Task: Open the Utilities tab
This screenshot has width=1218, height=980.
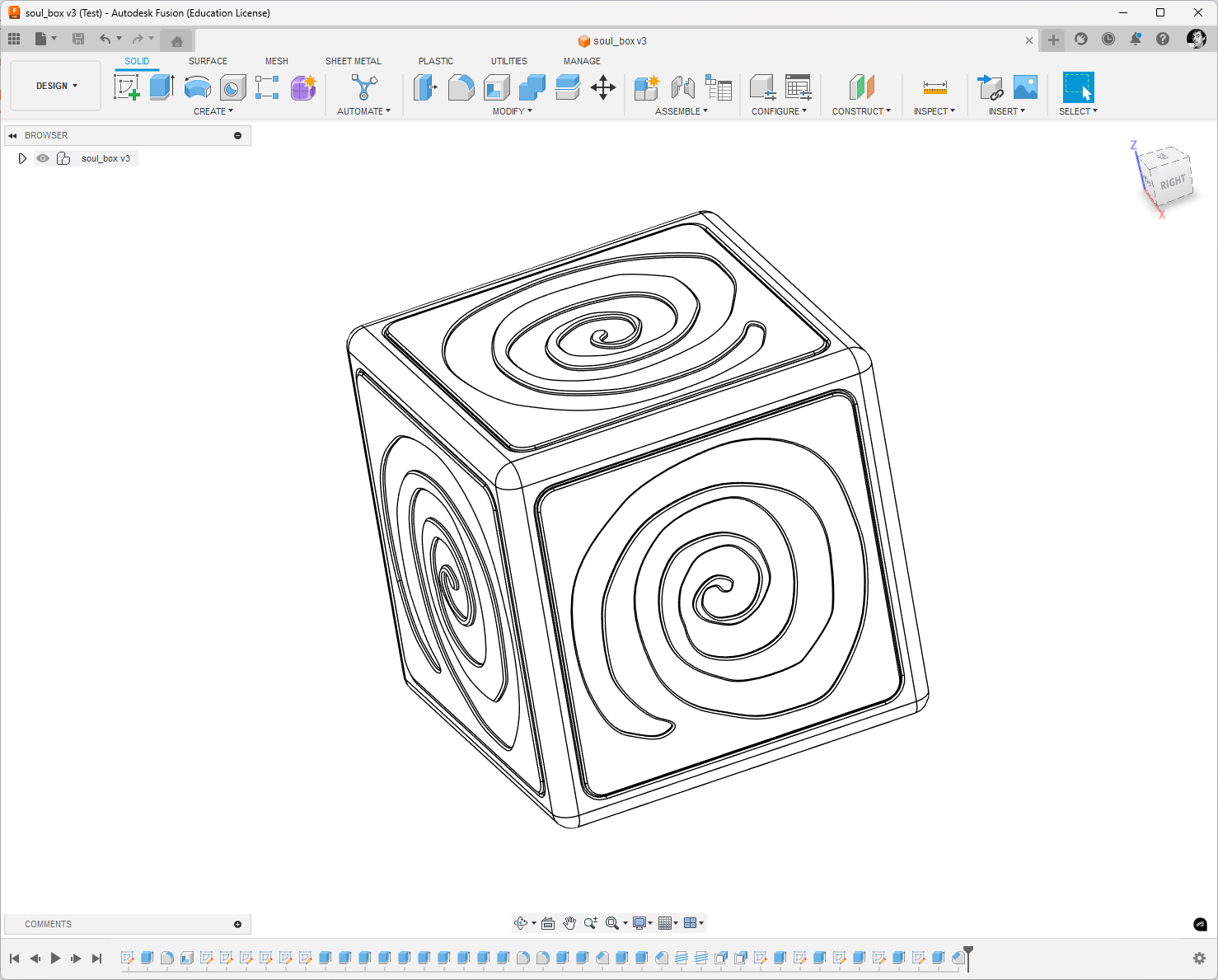Action: click(x=509, y=61)
